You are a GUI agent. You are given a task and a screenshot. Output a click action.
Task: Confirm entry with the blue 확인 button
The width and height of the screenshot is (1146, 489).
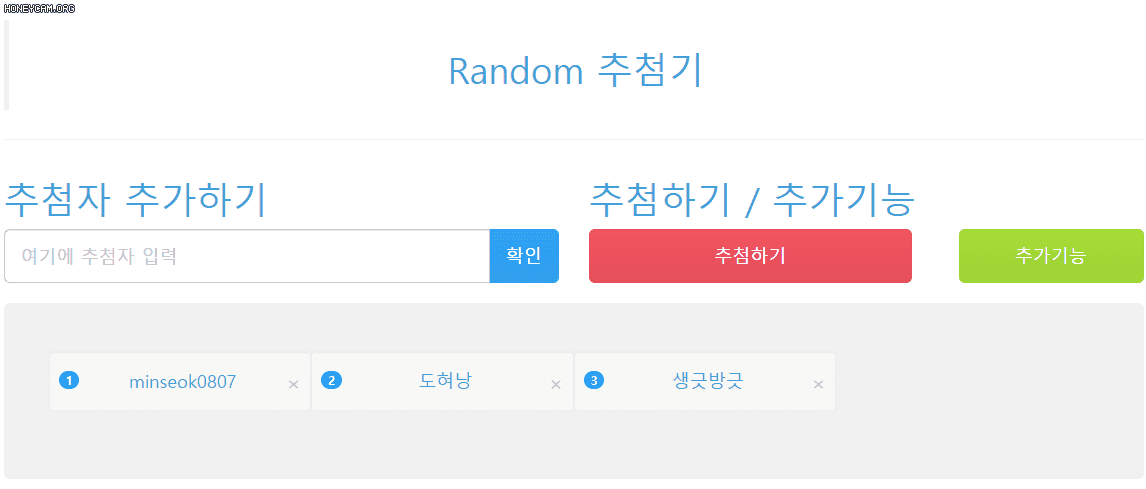coord(524,256)
